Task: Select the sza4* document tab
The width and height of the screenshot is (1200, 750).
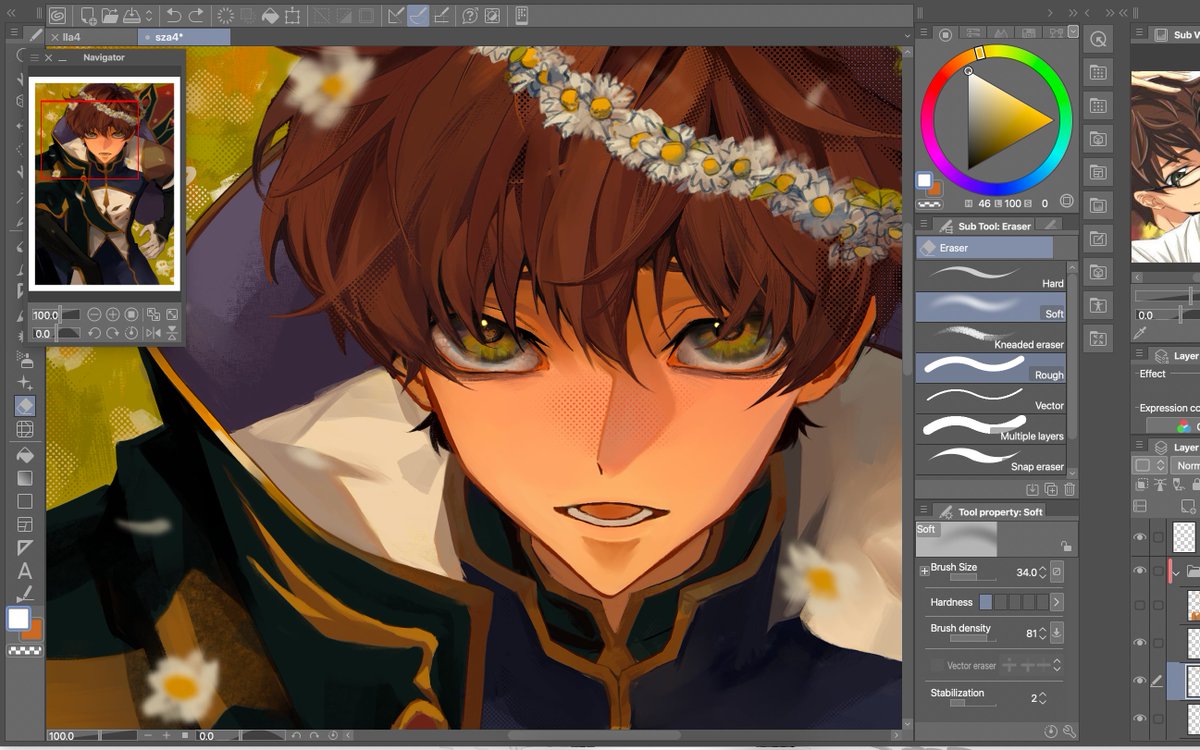Action: tap(184, 37)
